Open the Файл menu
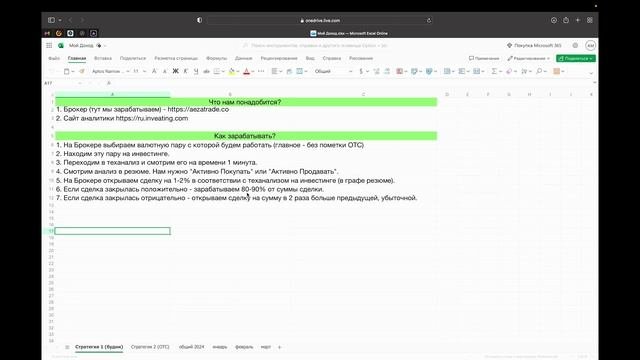640x360 pixels. 54,58
